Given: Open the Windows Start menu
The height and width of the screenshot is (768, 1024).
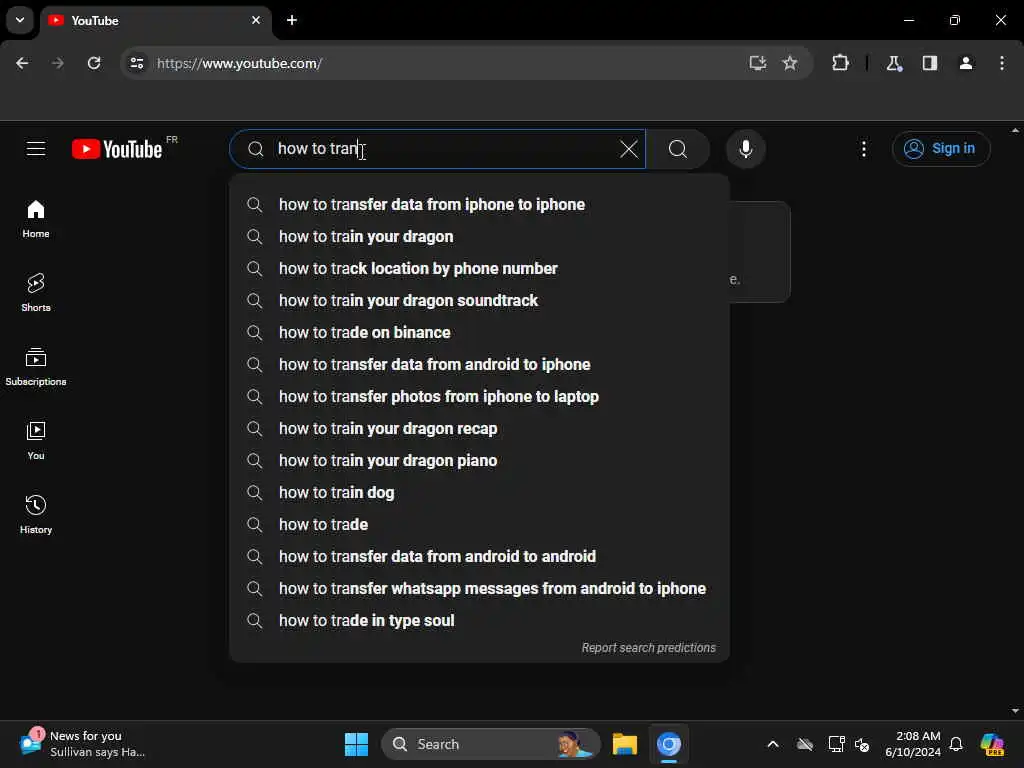Looking at the screenshot, I should point(356,744).
